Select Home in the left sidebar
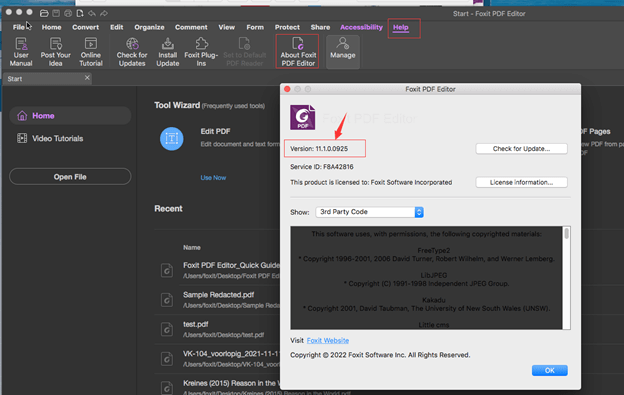Viewport: 624px width, 395px height. (x=70, y=116)
